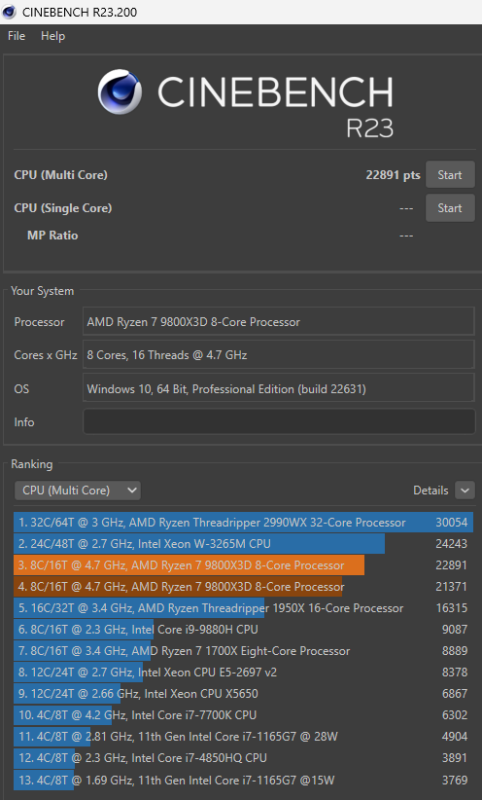Screen dimensions: 482x800
Task: Select the Core i7-7700K ranking entry
Action: click(243, 715)
